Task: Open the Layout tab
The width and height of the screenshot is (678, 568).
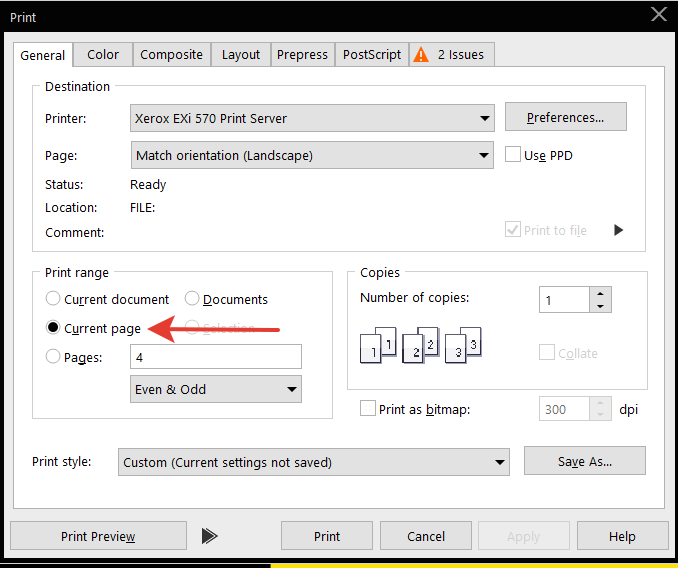Action: point(241,54)
